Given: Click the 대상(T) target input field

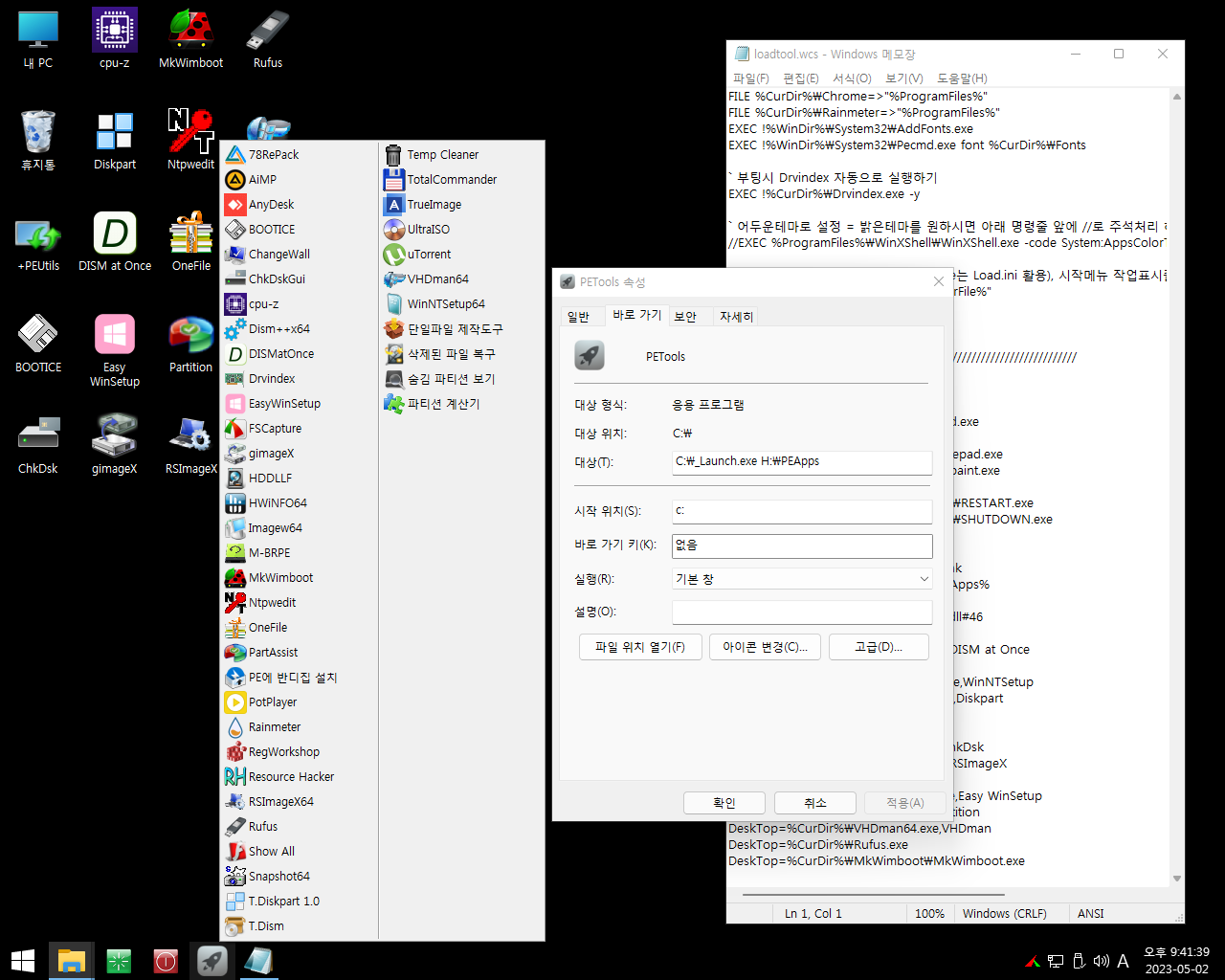Looking at the screenshot, I should point(802,462).
